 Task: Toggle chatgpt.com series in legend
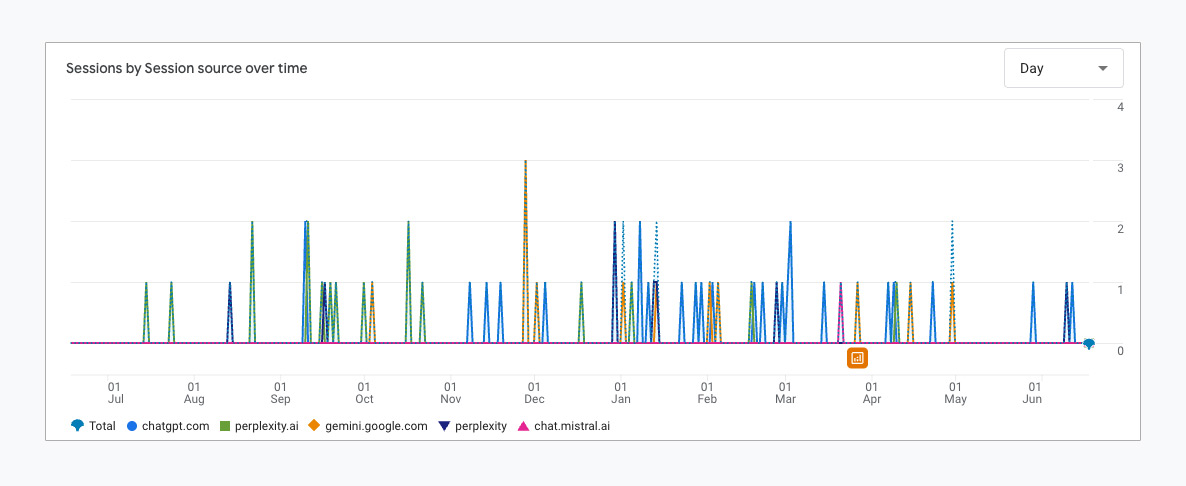coord(175,426)
